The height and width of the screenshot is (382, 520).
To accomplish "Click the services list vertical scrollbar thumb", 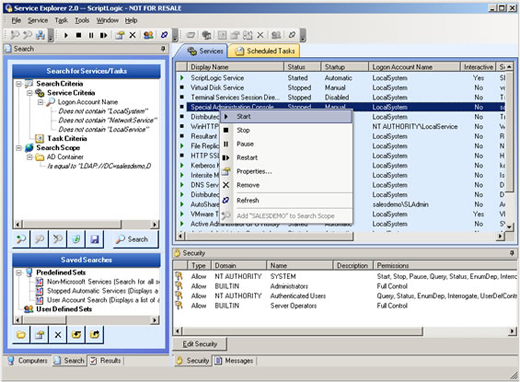I will (509, 132).
